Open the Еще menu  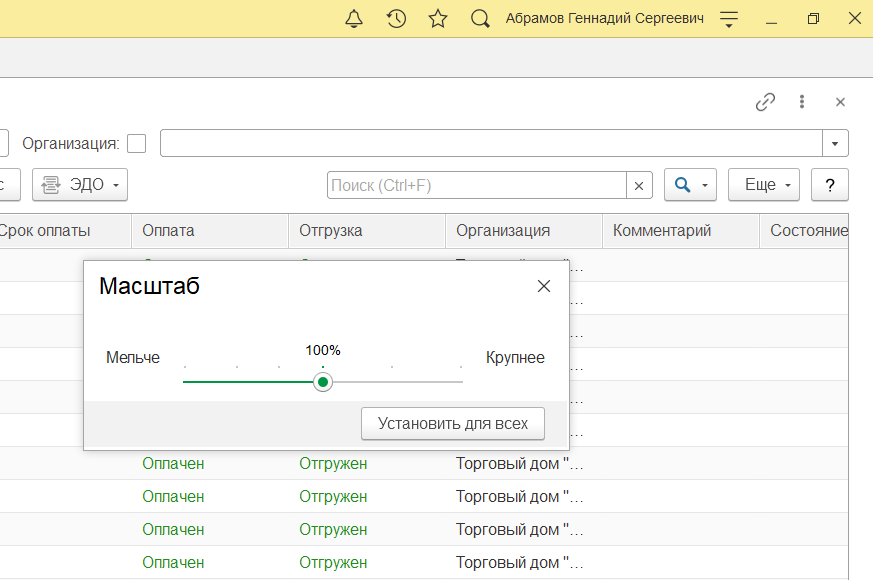pos(763,185)
